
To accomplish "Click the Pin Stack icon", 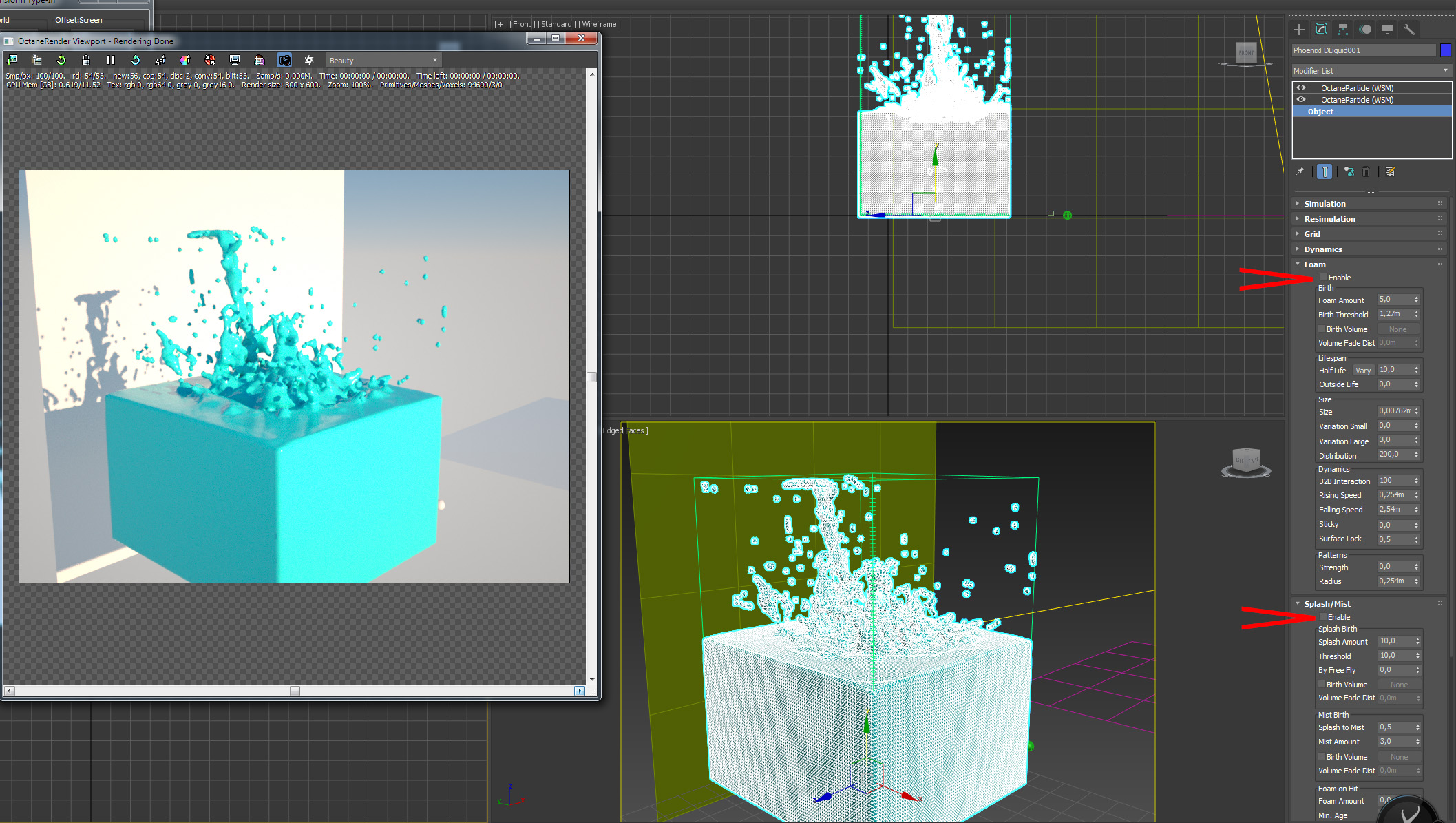I will pyautogui.click(x=1300, y=172).
